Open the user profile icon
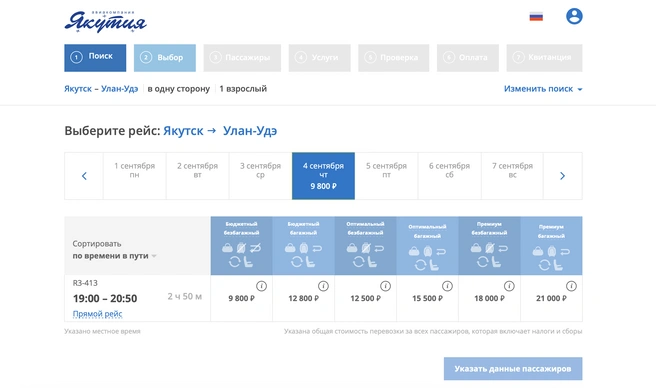 click(574, 16)
